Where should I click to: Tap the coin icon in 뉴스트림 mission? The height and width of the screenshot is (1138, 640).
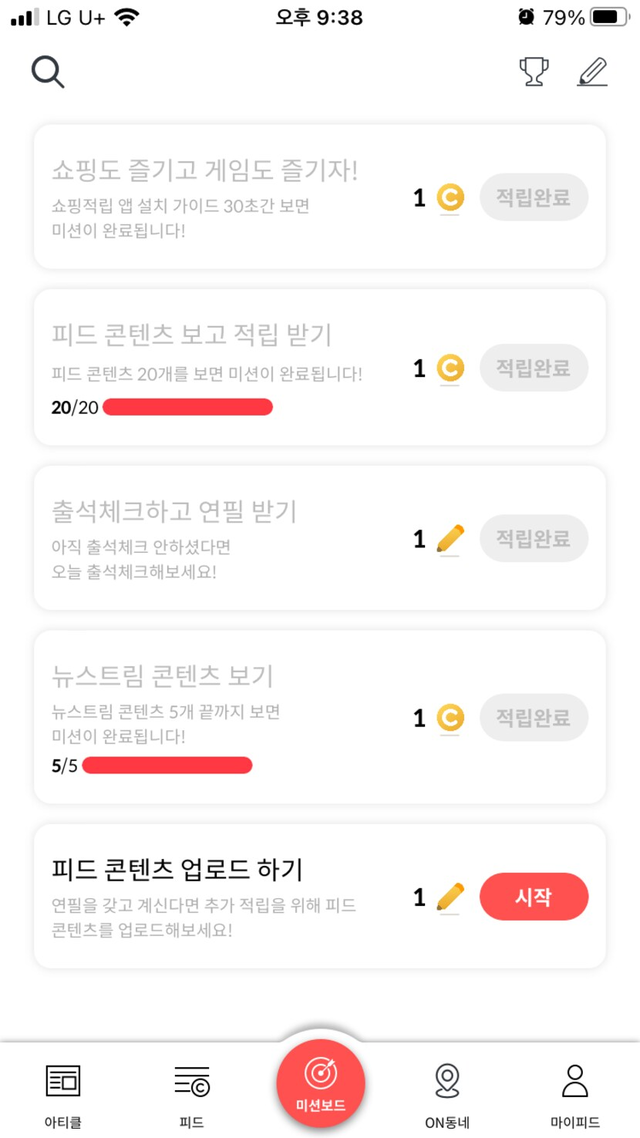(451, 717)
